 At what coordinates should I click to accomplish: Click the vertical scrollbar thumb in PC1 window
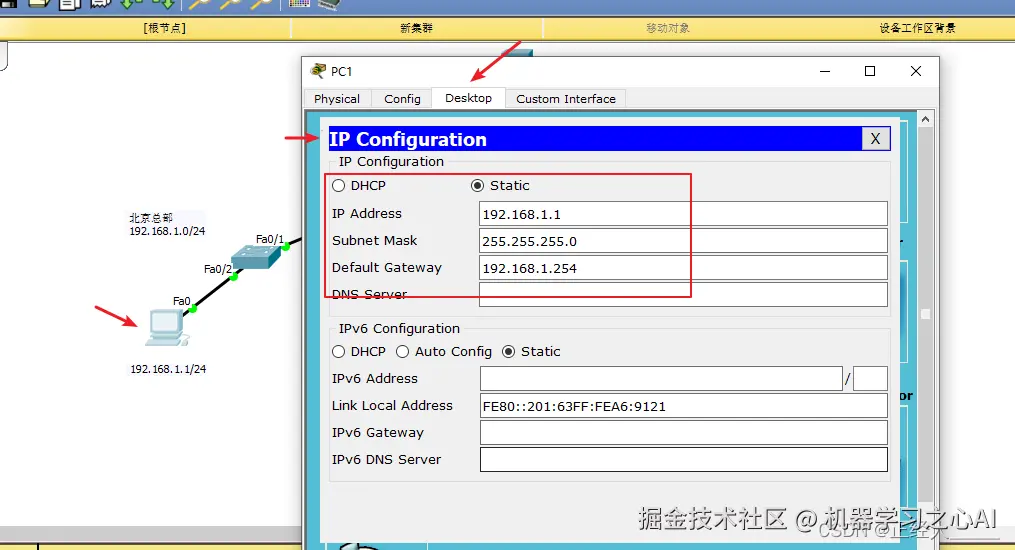click(926, 314)
